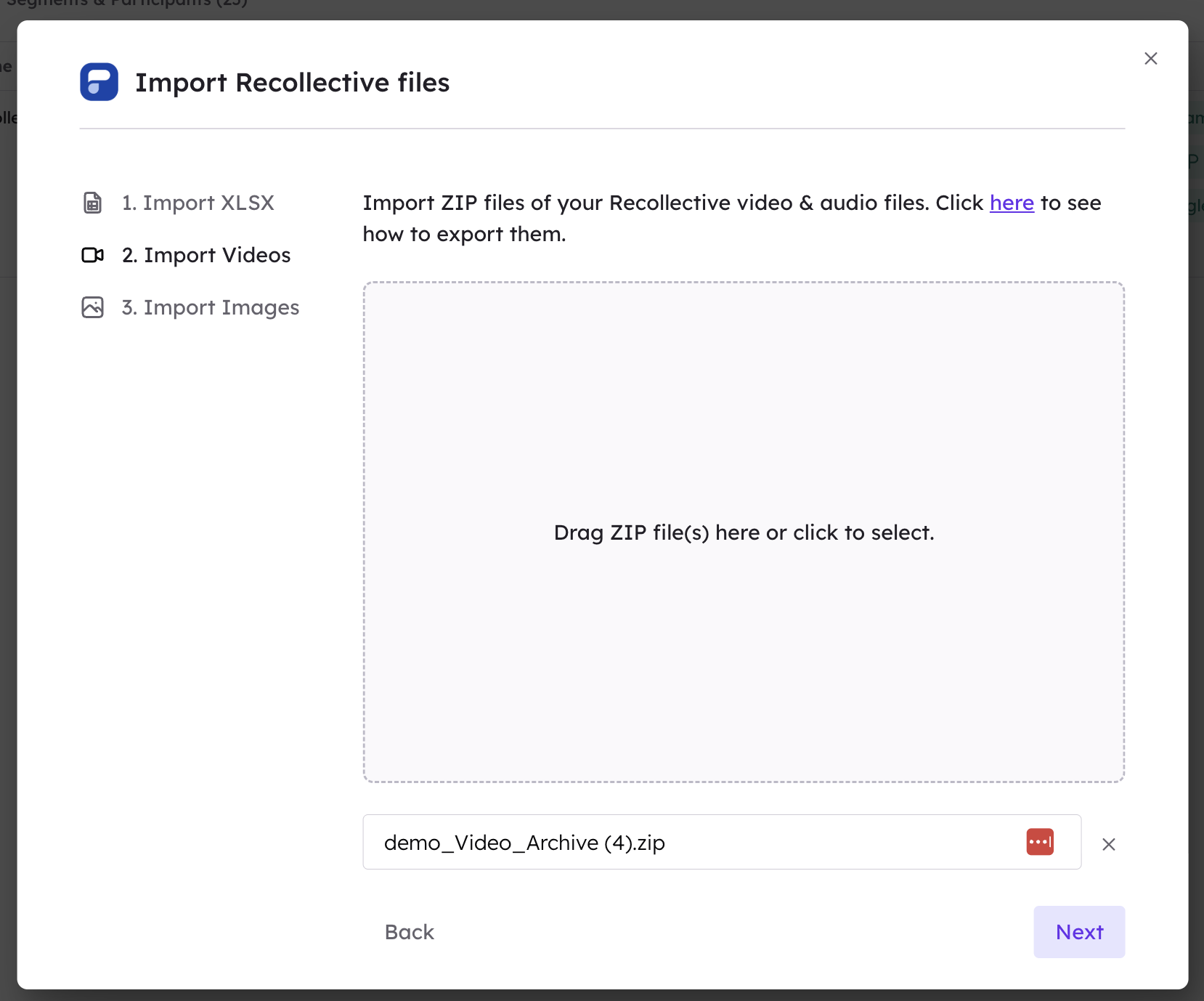Viewport: 1204px width, 1001px height.
Task: Click the 'Drag ZIP file(s) here' text
Action: click(744, 532)
